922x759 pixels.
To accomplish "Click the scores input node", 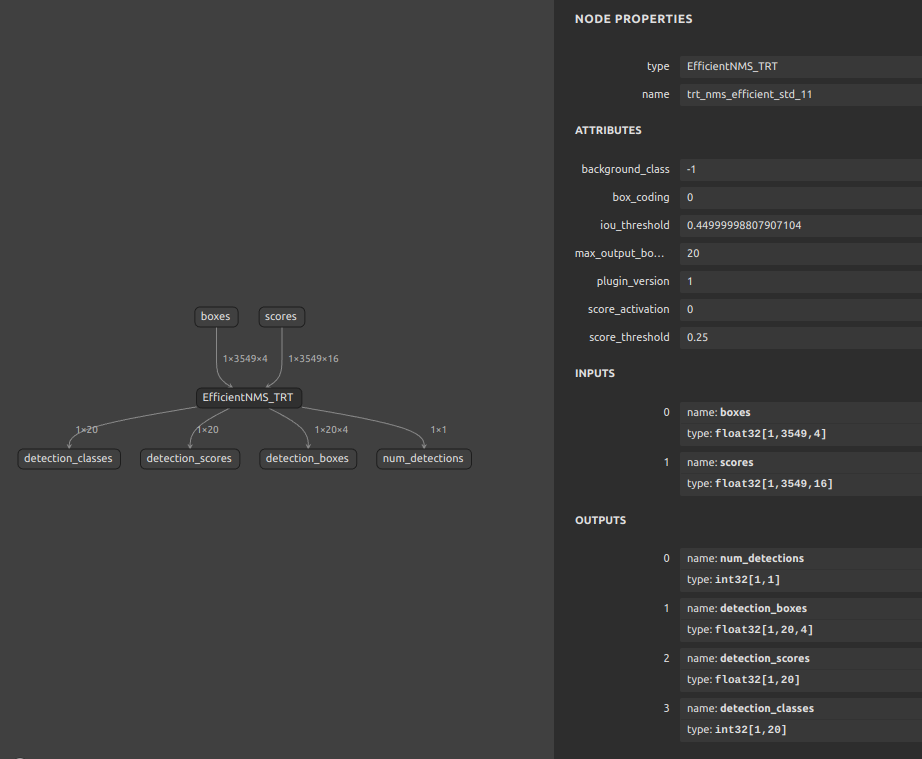I will 281,317.
